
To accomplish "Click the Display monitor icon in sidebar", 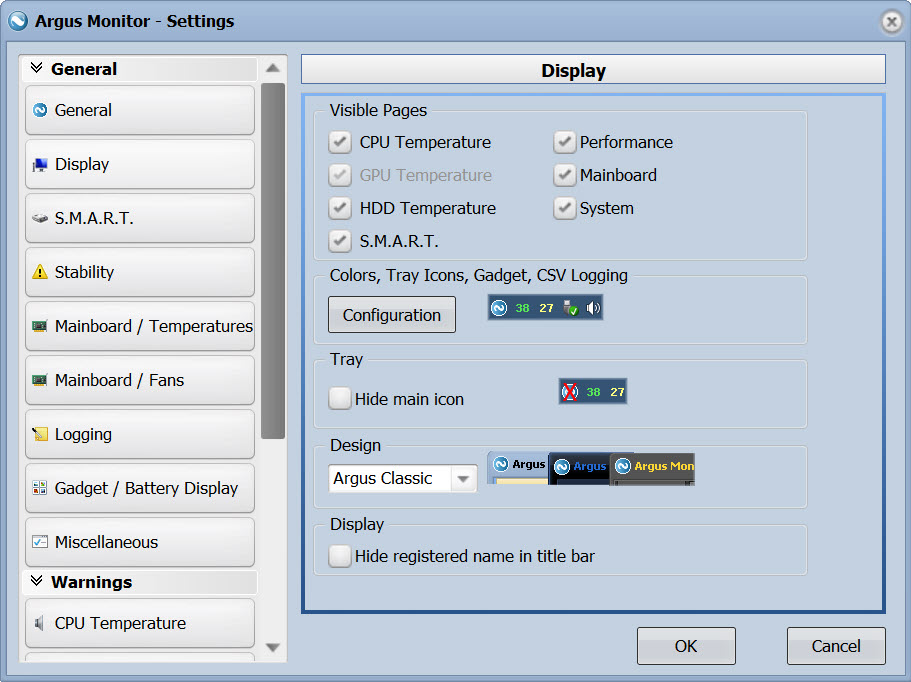I will [40, 164].
